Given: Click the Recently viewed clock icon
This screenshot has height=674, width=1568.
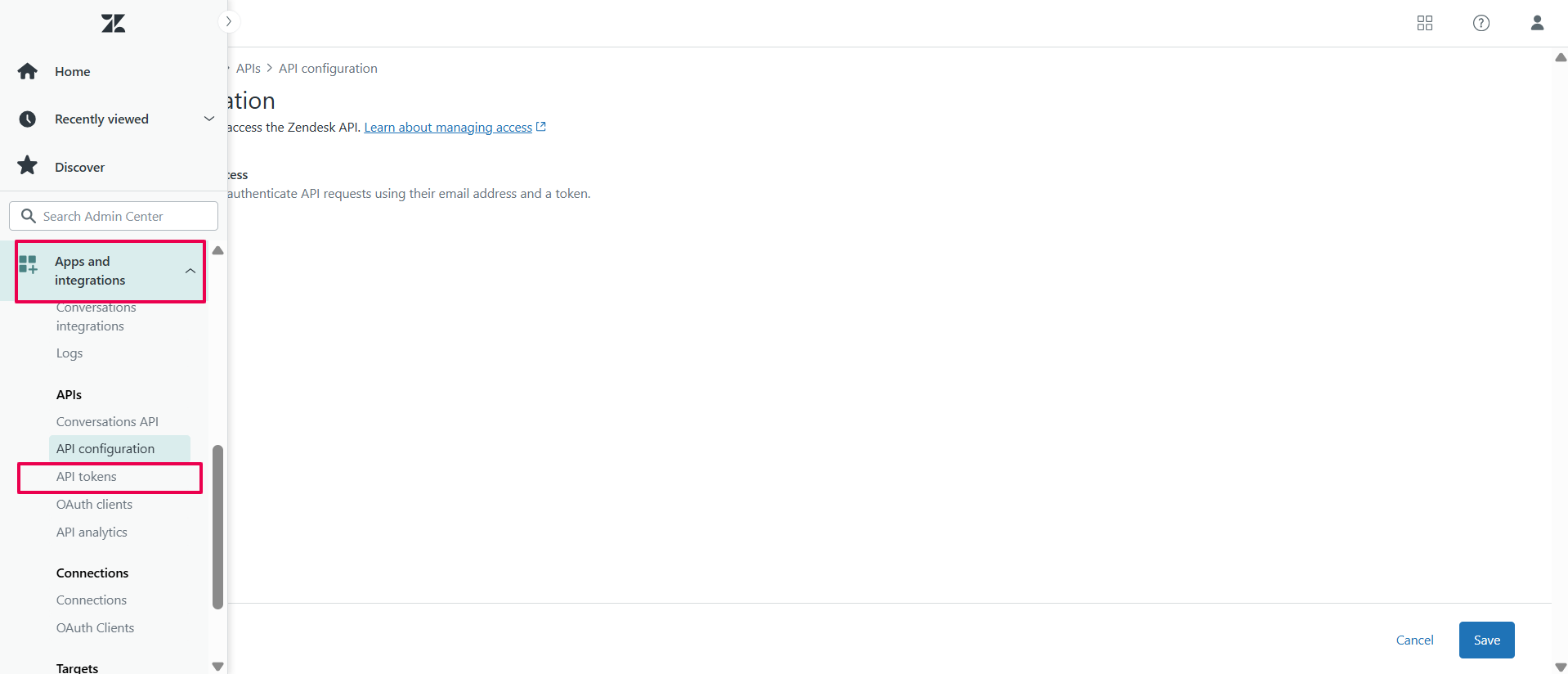Looking at the screenshot, I should coord(28,119).
